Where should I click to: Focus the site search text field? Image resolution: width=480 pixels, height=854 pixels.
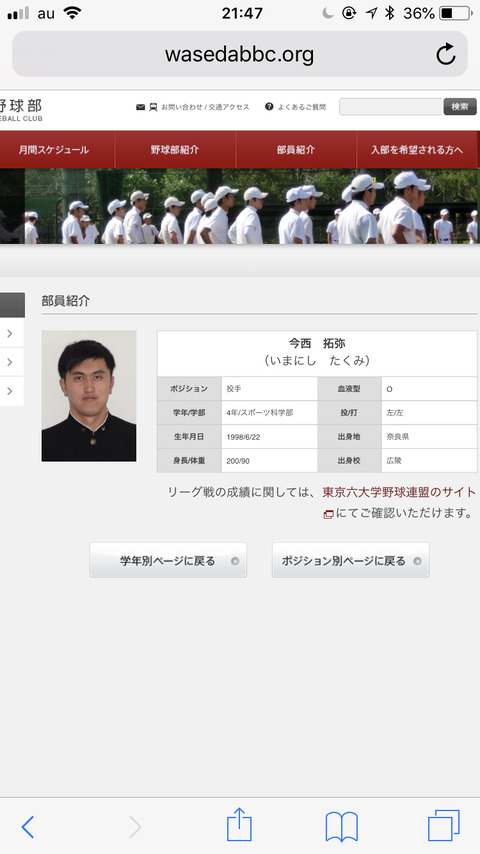click(391, 107)
